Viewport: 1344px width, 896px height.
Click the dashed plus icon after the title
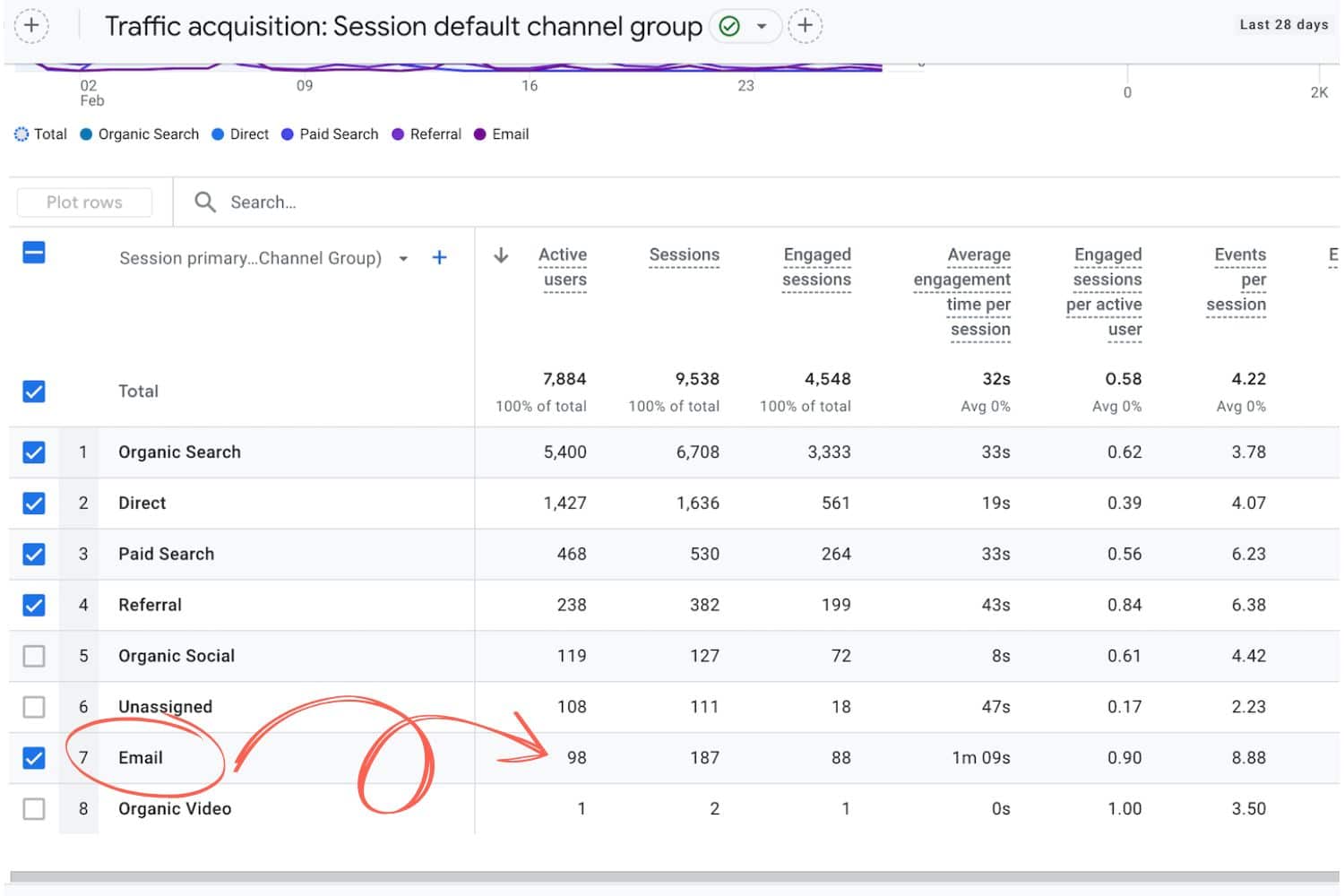point(805,25)
